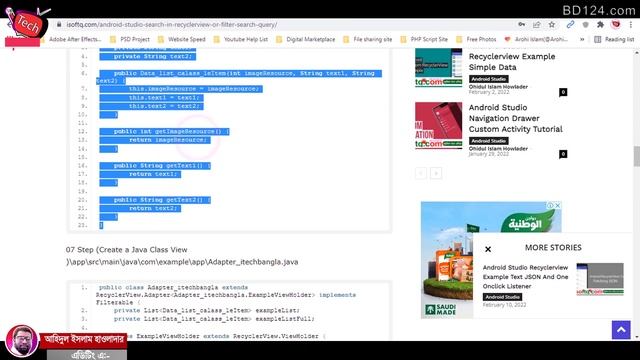Click Android Studio tag under Recyclerview article
The height and width of the screenshot is (360, 640).
click(x=489, y=79)
